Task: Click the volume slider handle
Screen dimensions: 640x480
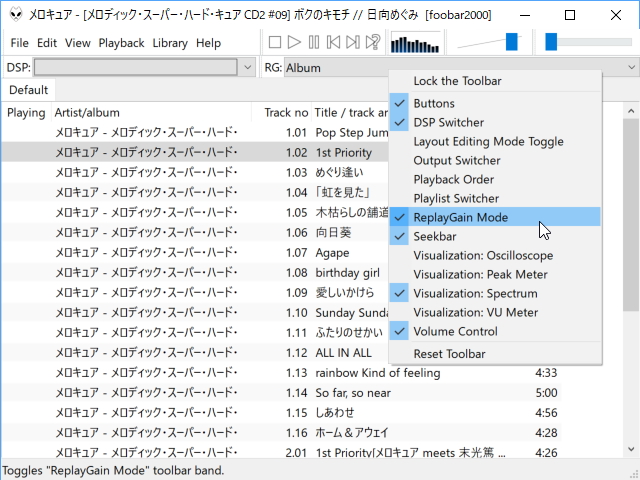Action: pos(511,42)
